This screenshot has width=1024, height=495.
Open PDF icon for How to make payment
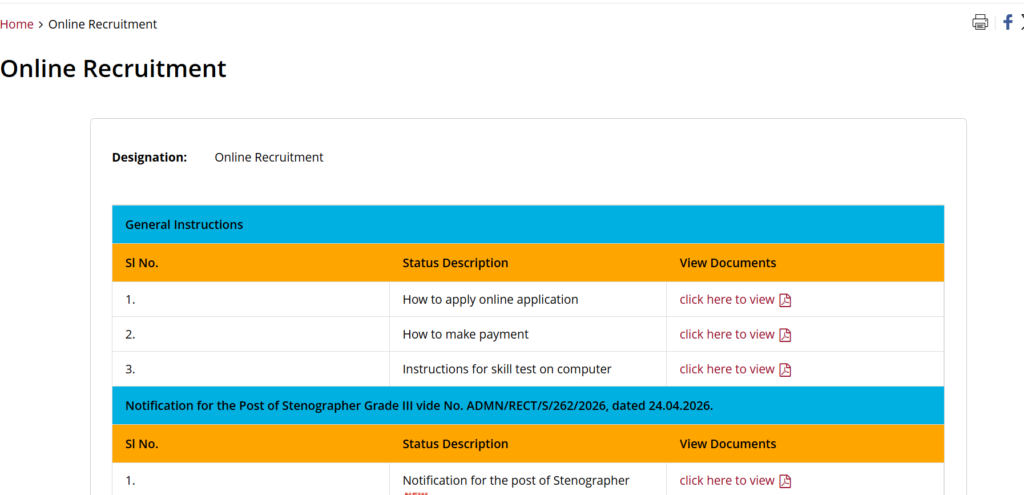(785, 335)
